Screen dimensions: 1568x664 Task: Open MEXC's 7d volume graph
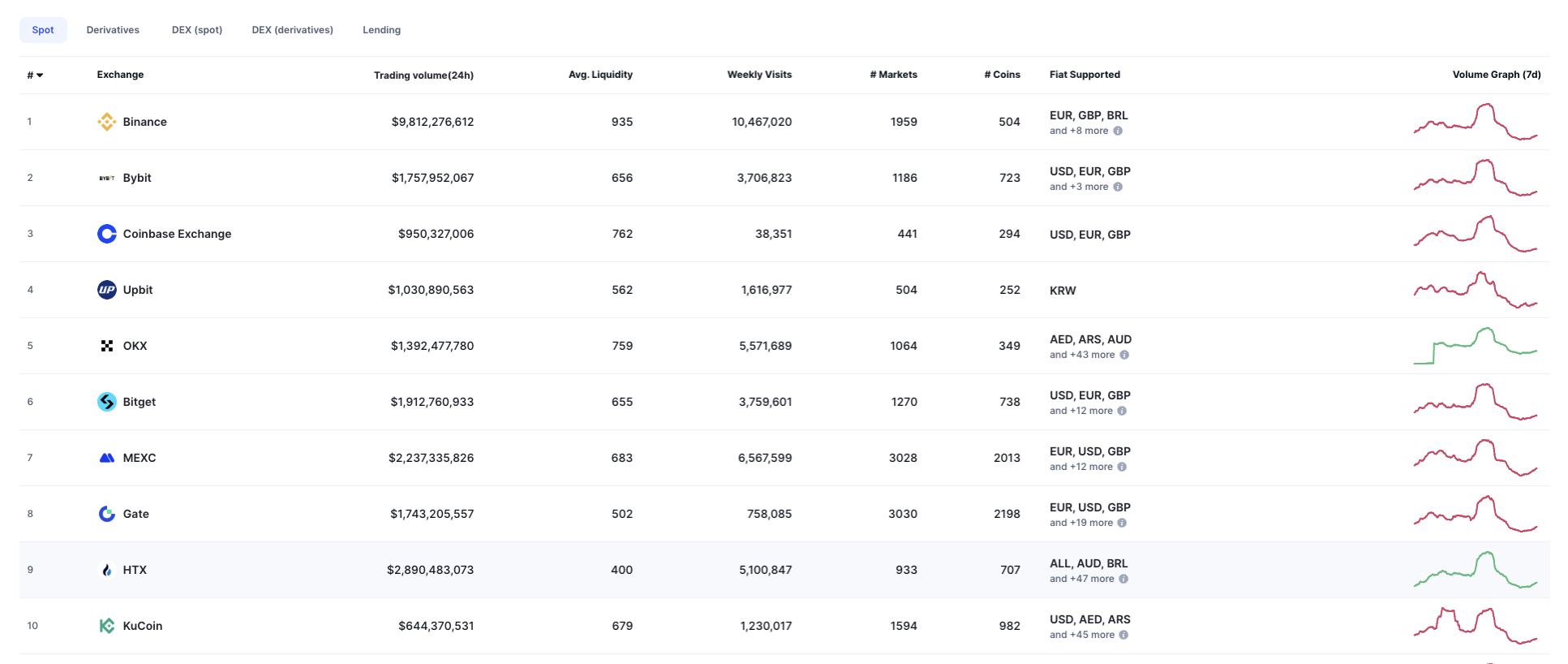pos(1476,458)
